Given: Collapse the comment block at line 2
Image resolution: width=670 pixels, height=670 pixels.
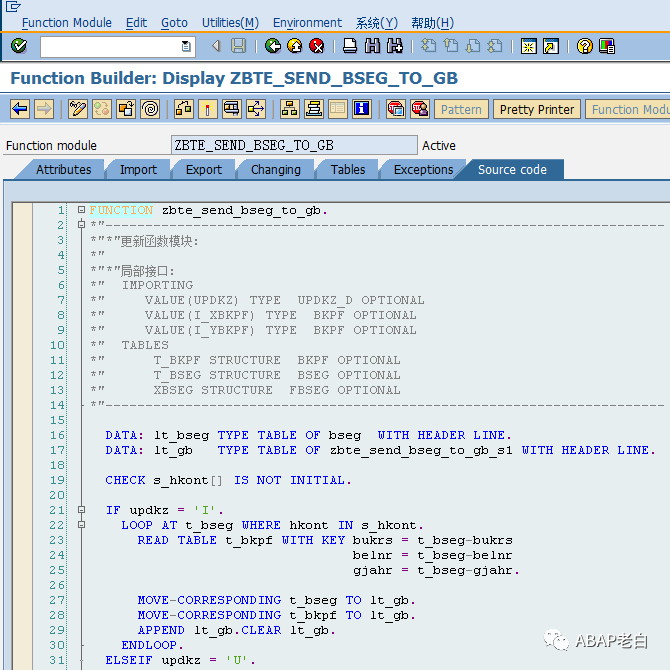Looking at the screenshot, I should [81, 224].
